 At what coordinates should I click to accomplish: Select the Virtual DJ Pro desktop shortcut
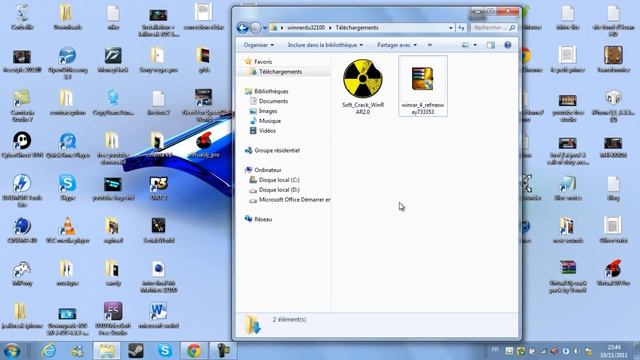tap(613, 273)
